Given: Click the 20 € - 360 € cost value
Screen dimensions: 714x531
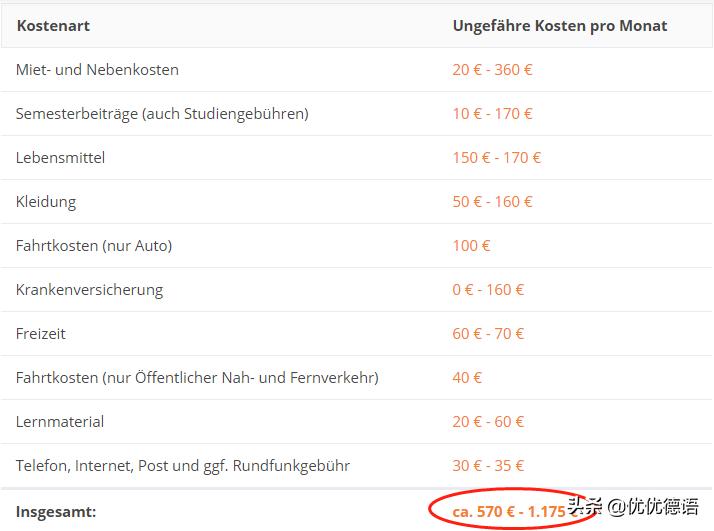Looking at the screenshot, I should (x=492, y=70).
